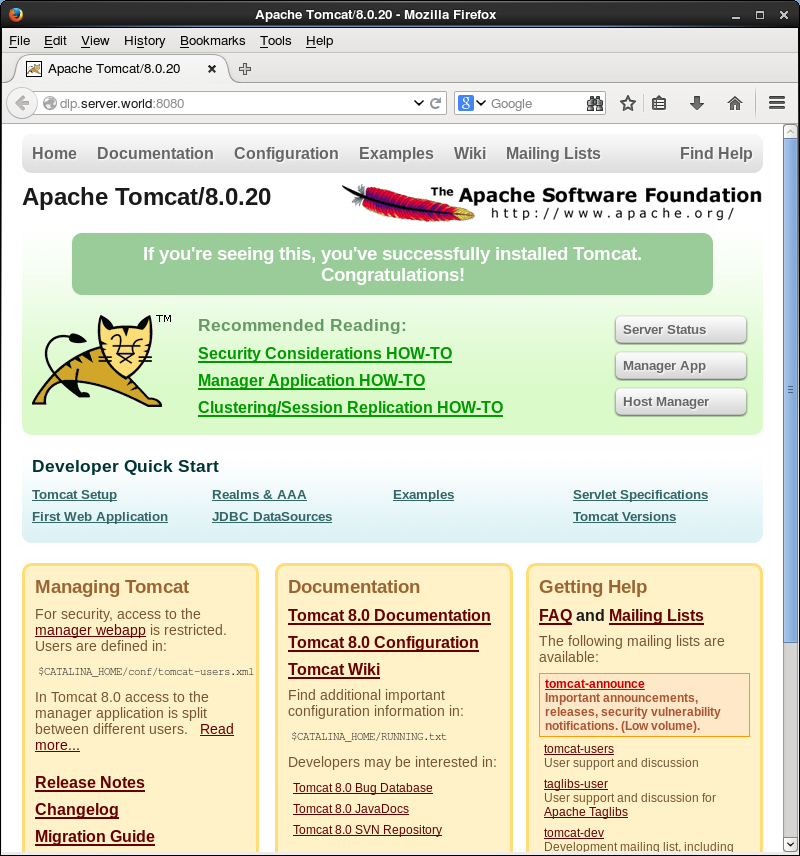This screenshot has width=800, height=856.
Task: Click the vertical scrollbar thumb
Action: coord(790,390)
